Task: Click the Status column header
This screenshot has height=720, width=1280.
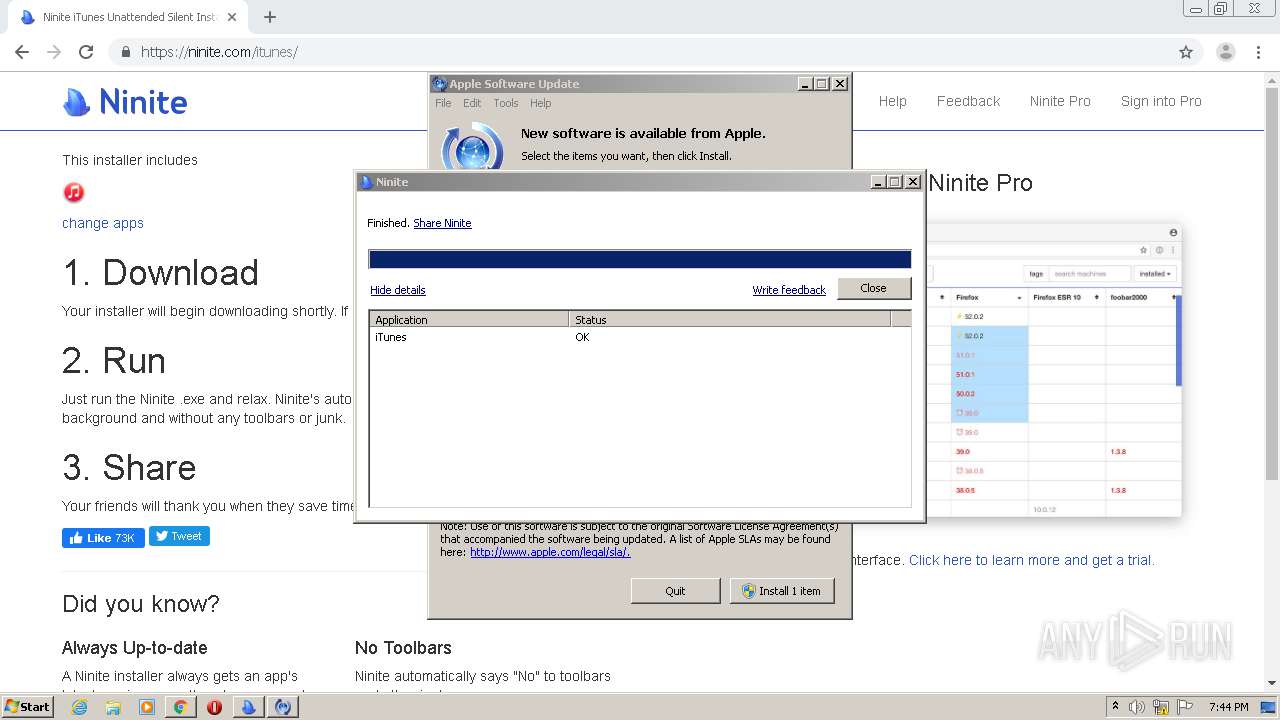Action: click(729, 320)
